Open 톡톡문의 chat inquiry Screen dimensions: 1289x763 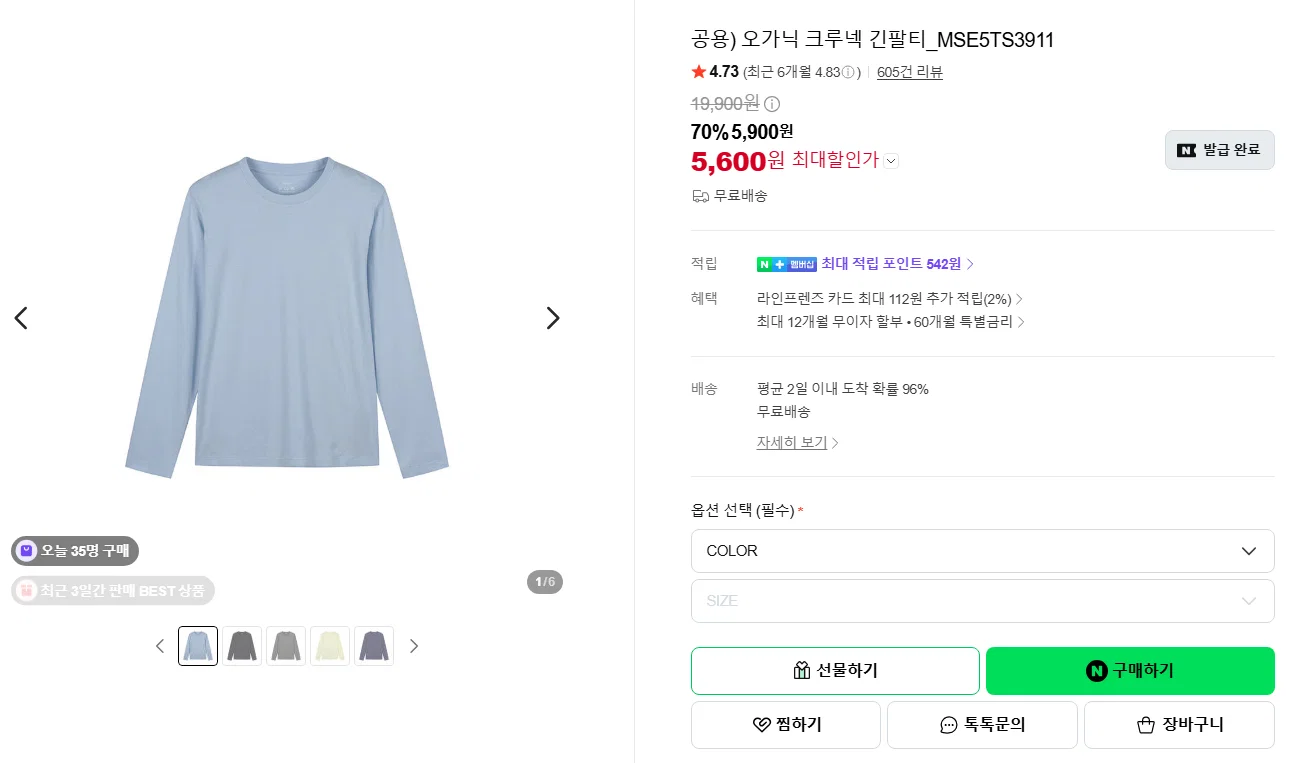click(982, 725)
